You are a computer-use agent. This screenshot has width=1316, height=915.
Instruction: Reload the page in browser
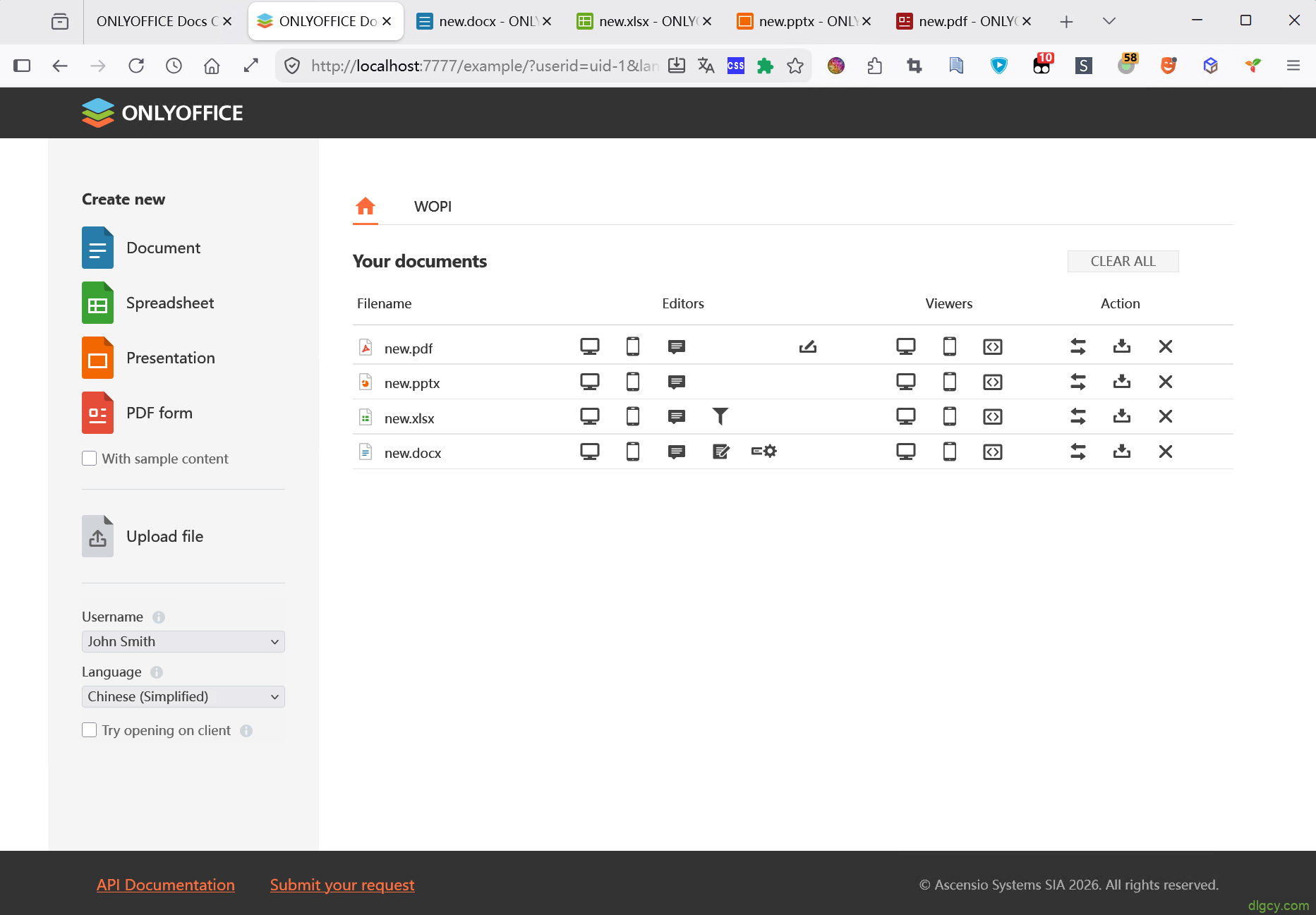click(136, 66)
